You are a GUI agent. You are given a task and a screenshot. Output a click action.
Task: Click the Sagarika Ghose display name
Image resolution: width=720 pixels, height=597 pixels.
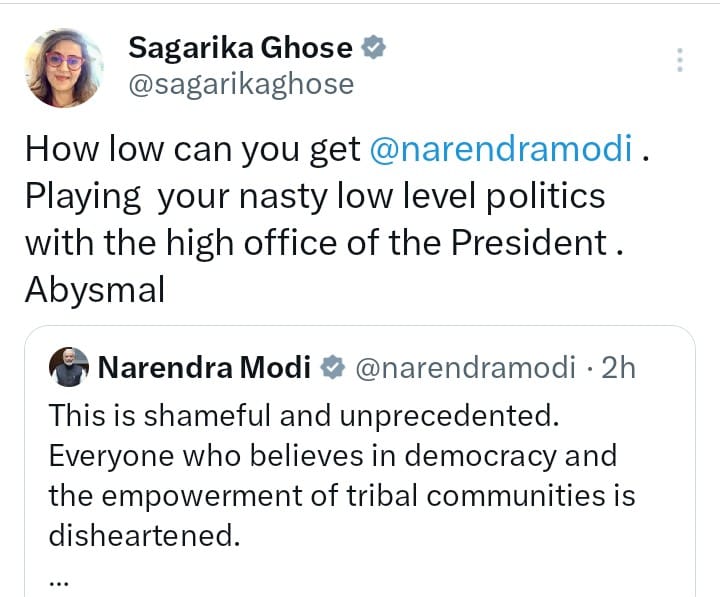point(240,47)
